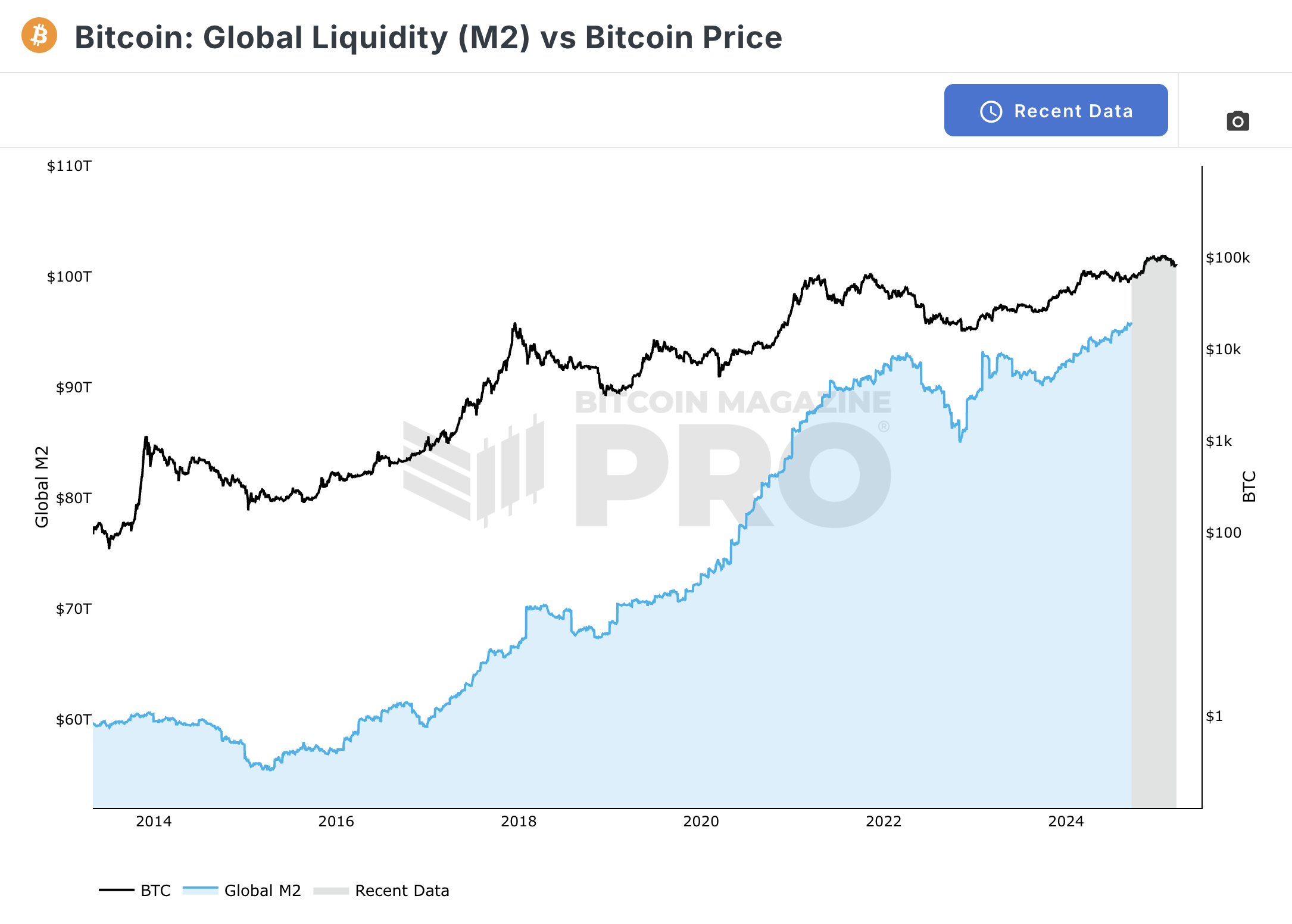Click the blue Global M2 legend swatch

click(x=200, y=890)
